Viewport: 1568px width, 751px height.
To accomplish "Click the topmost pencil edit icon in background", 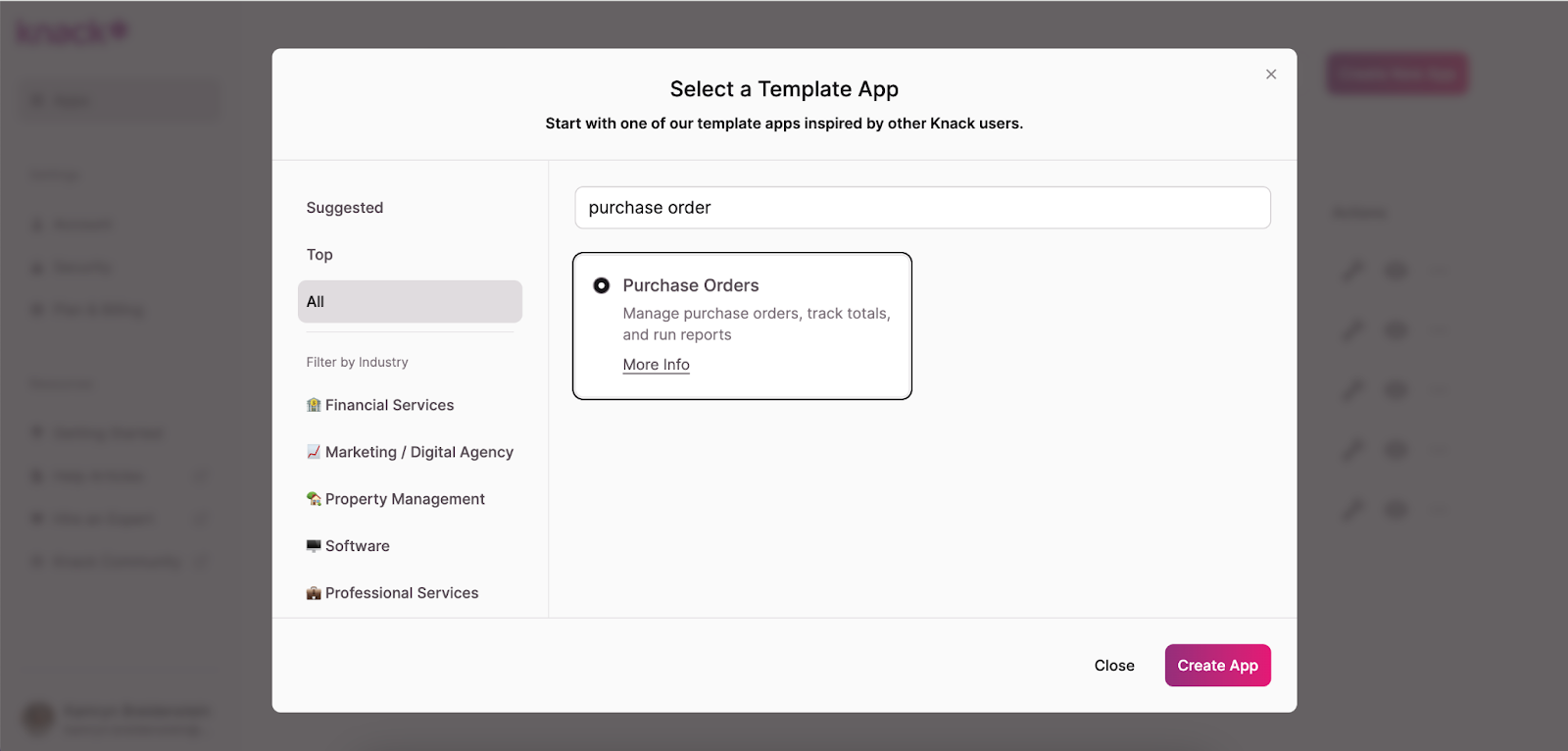I will coord(1352,270).
